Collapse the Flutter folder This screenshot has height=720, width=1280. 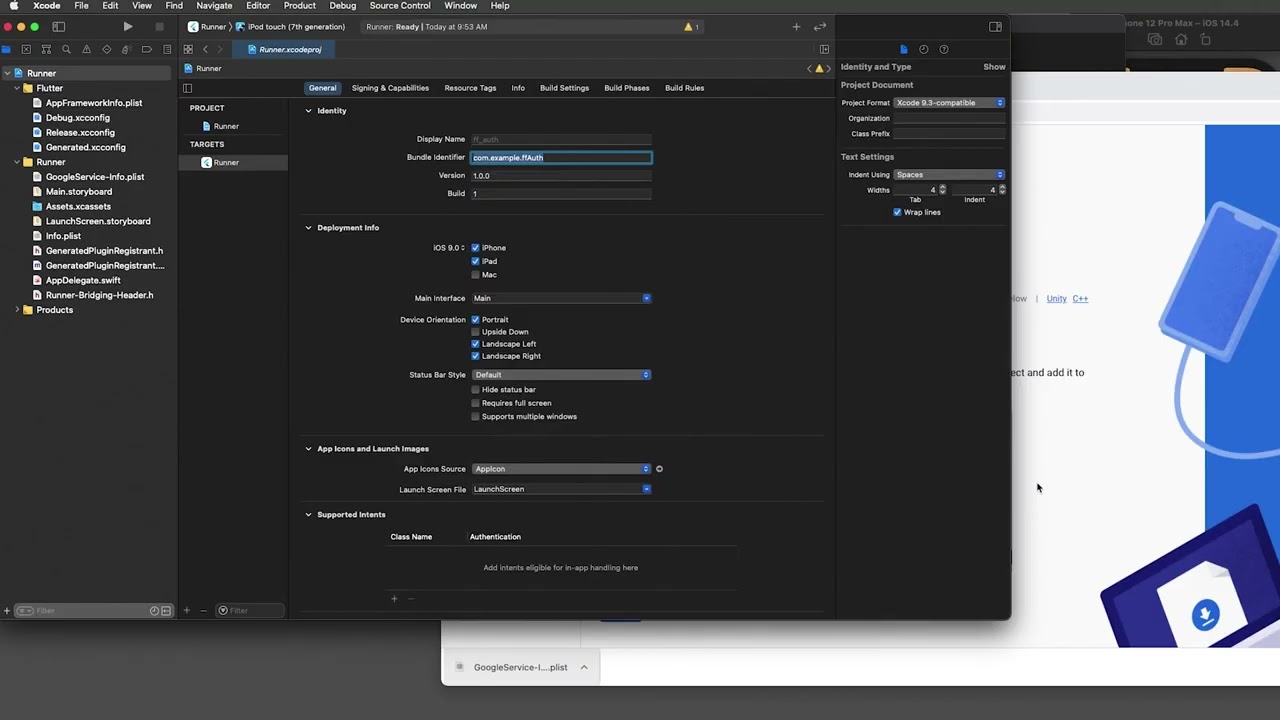point(17,88)
